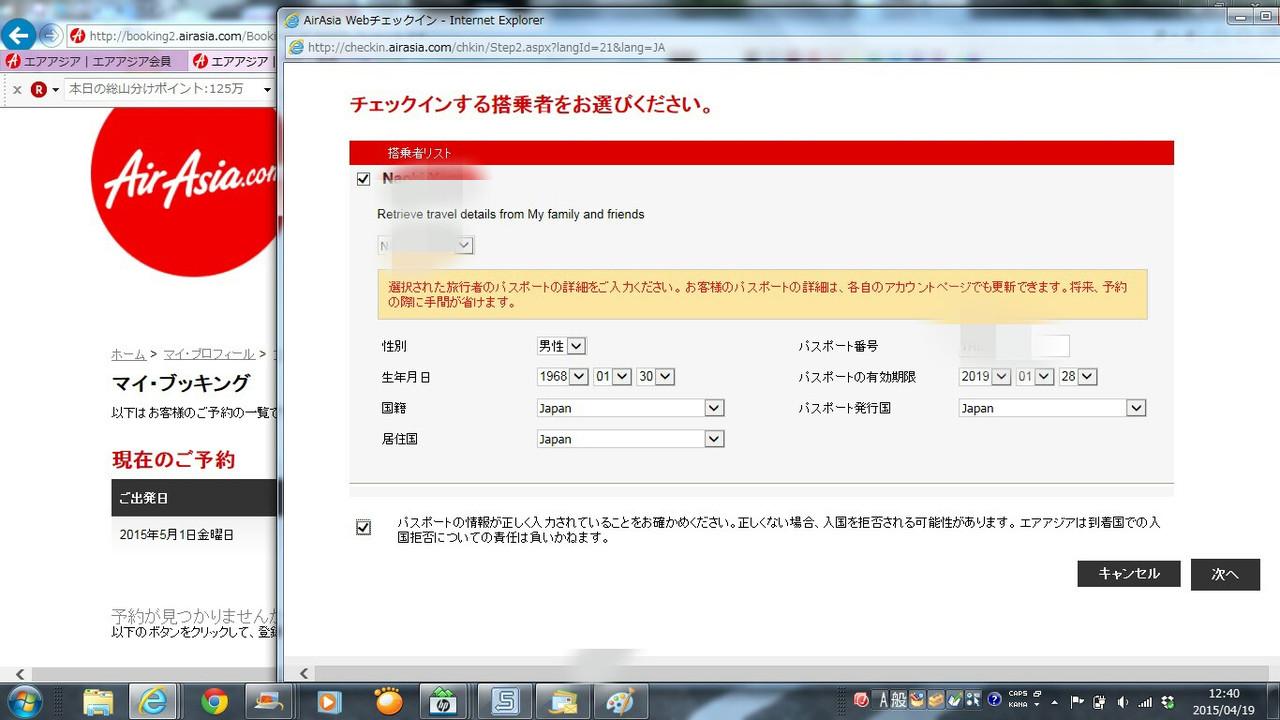Toggle the passport confirmation checkbox
The width and height of the screenshot is (1280, 720).
pos(363,528)
